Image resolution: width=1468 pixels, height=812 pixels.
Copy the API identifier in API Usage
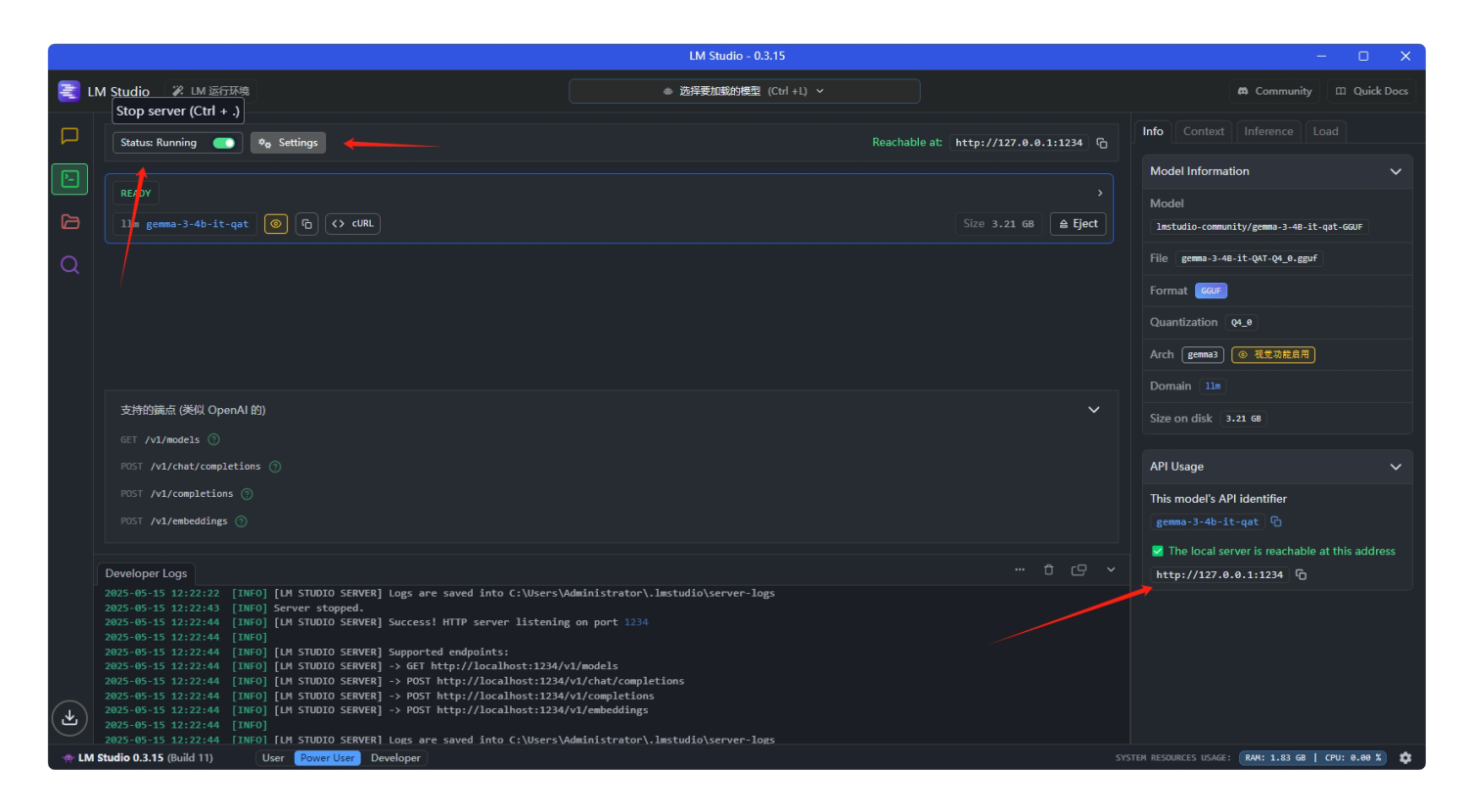pos(1276,521)
